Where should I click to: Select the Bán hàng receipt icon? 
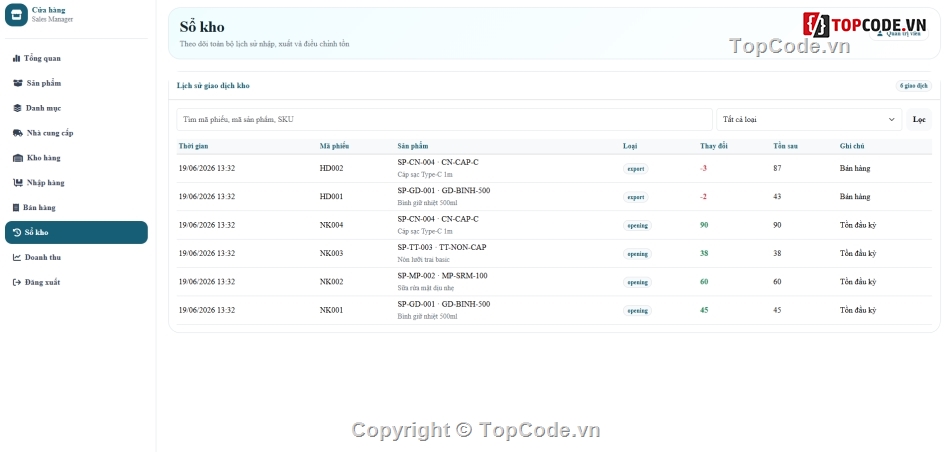point(16,207)
